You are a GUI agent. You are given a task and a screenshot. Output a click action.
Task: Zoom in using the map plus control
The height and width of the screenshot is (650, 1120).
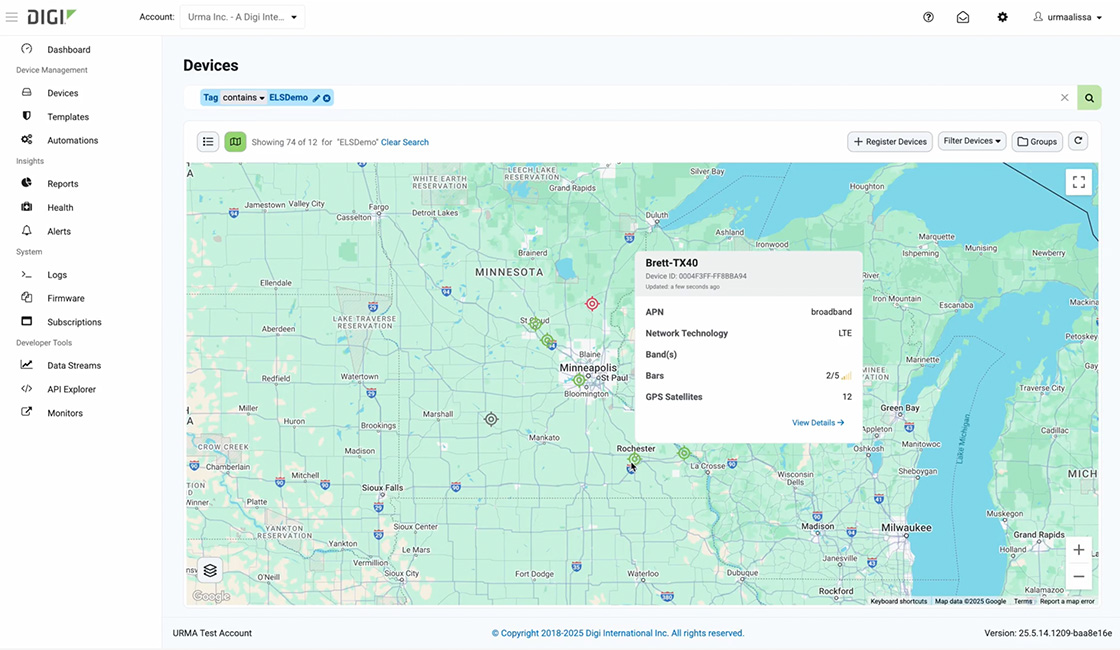pos(1078,549)
